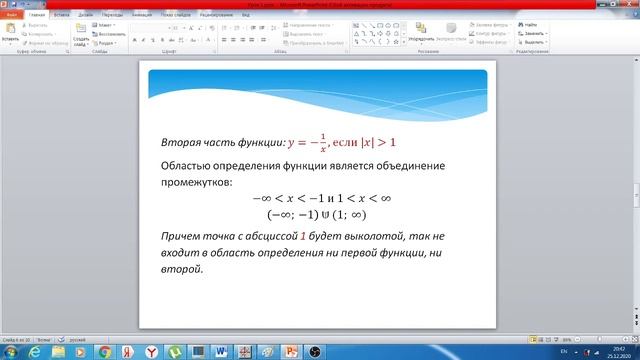Open Google Chrome from taskbar
Image resolution: width=640 pixels, height=360 pixels.
click(x=104, y=352)
